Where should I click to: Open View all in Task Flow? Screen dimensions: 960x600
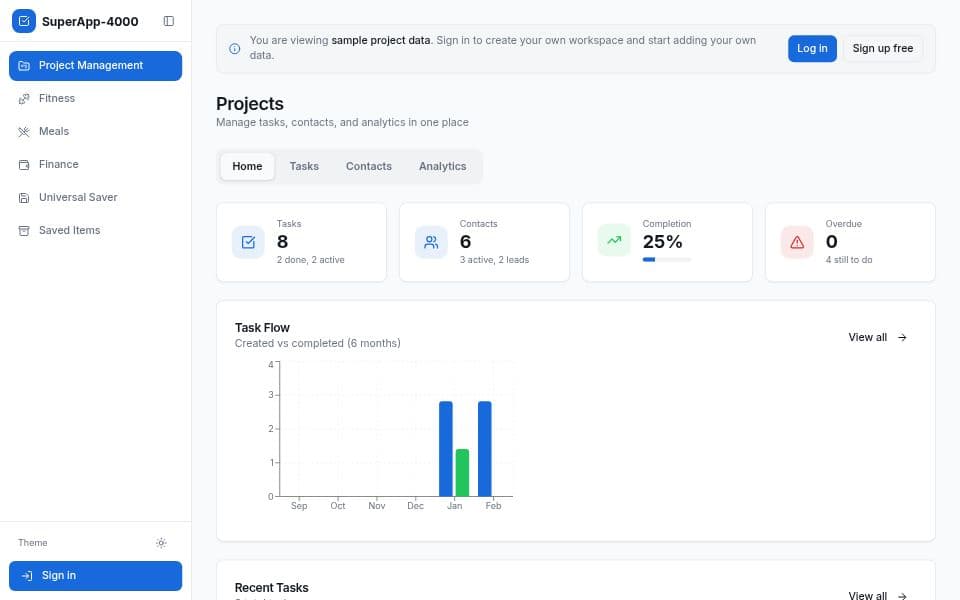click(877, 337)
